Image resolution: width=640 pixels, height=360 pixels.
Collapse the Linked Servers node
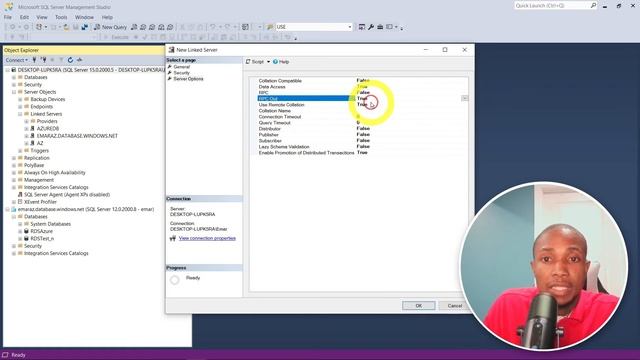coord(20,114)
